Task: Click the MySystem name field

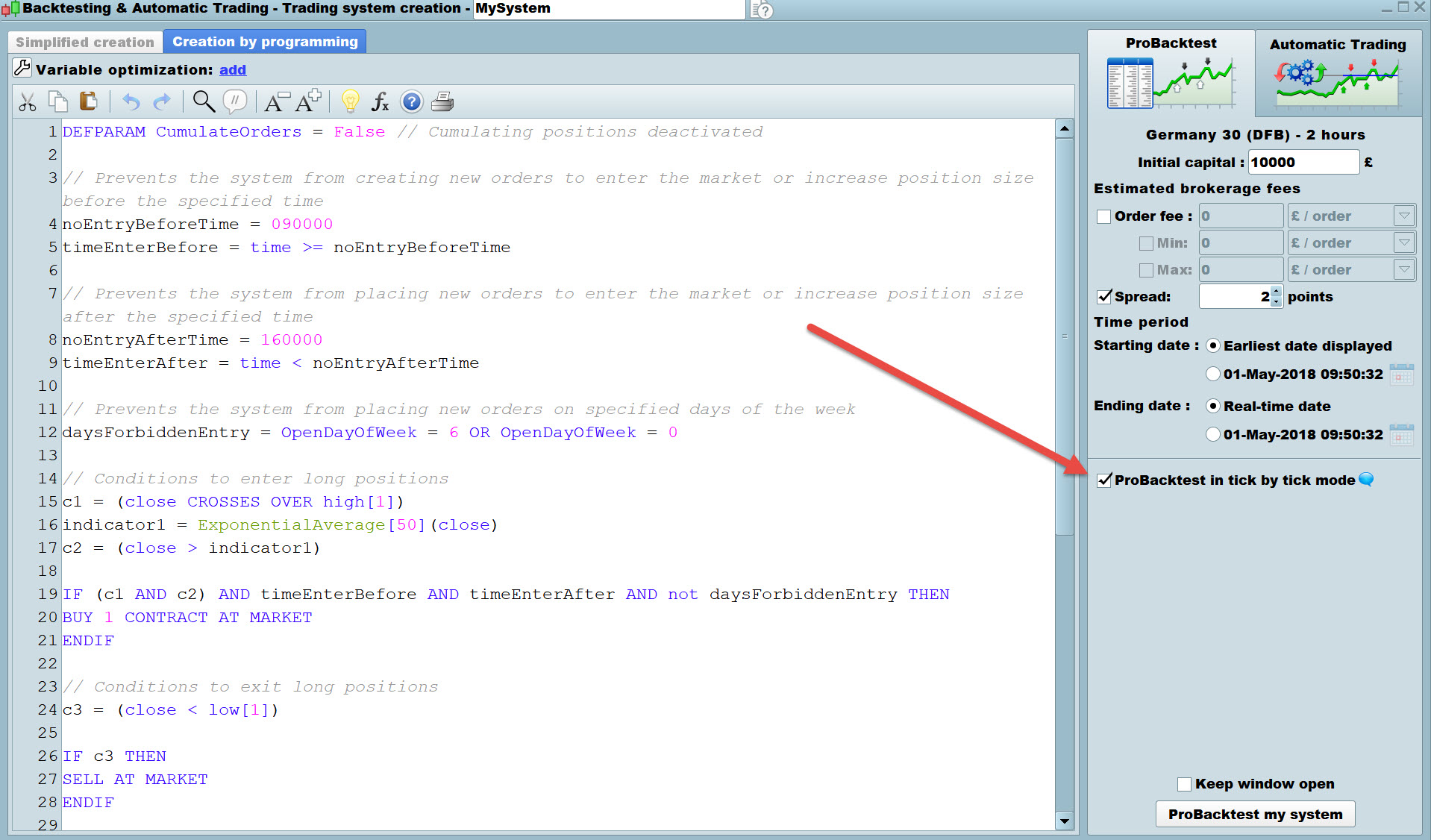Action: pos(609,9)
